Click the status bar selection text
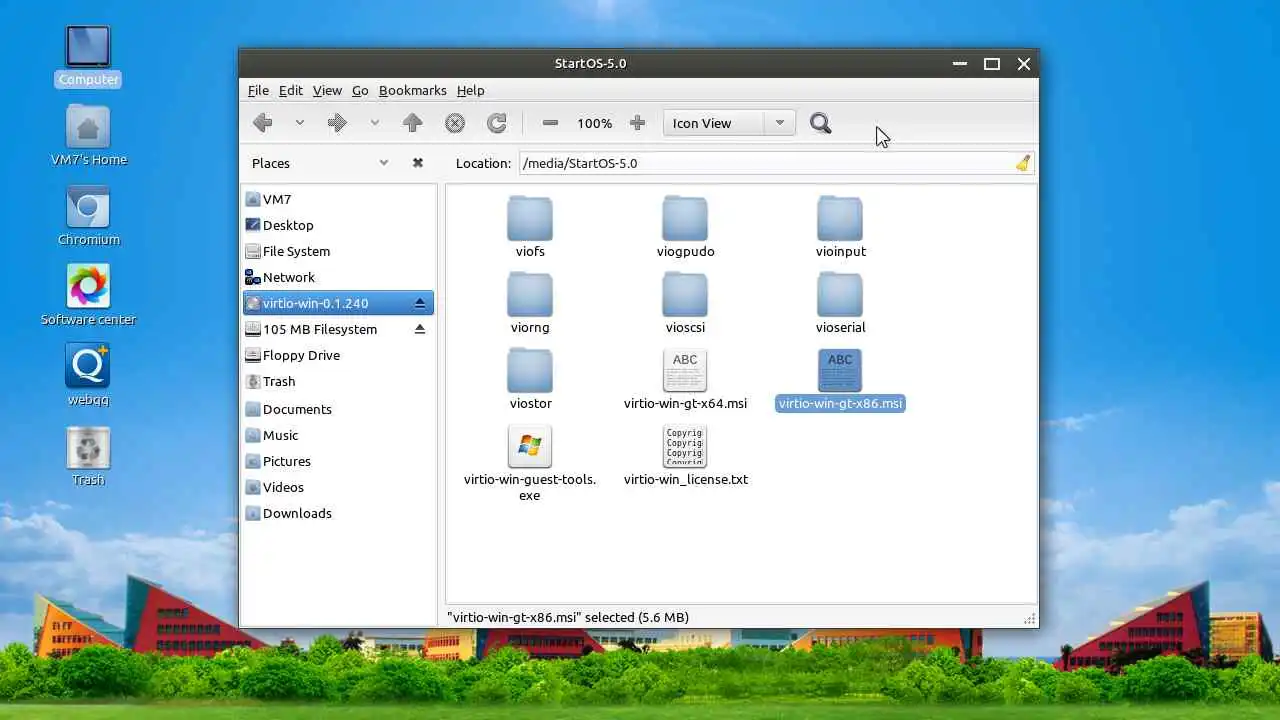The height and width of the screenshot is (720, 1280). (568, 617)
